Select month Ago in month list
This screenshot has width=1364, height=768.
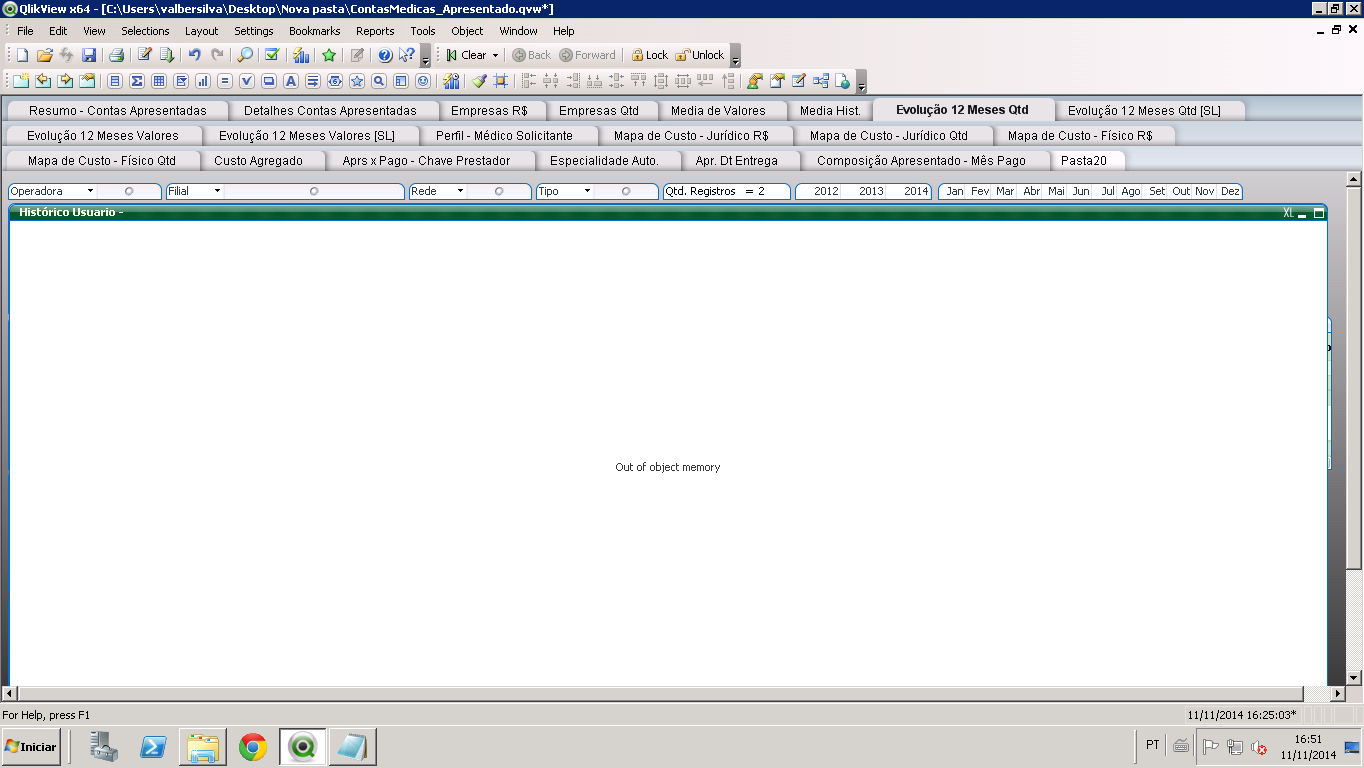1130,191
